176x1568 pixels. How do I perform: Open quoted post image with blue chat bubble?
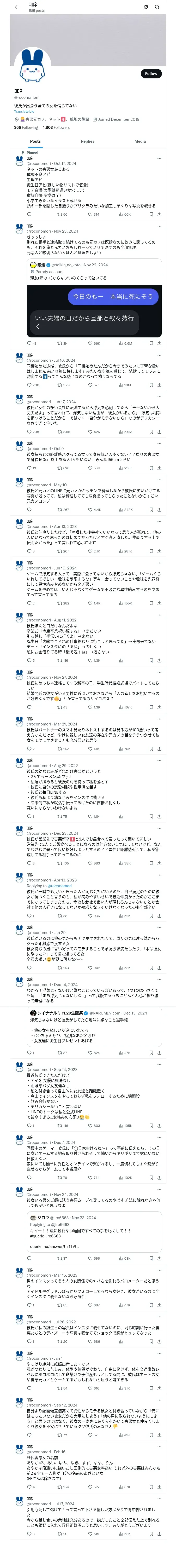(94, 311)
